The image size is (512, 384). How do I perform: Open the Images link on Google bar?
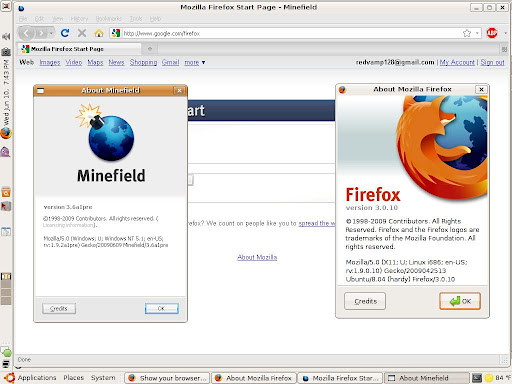50,62
